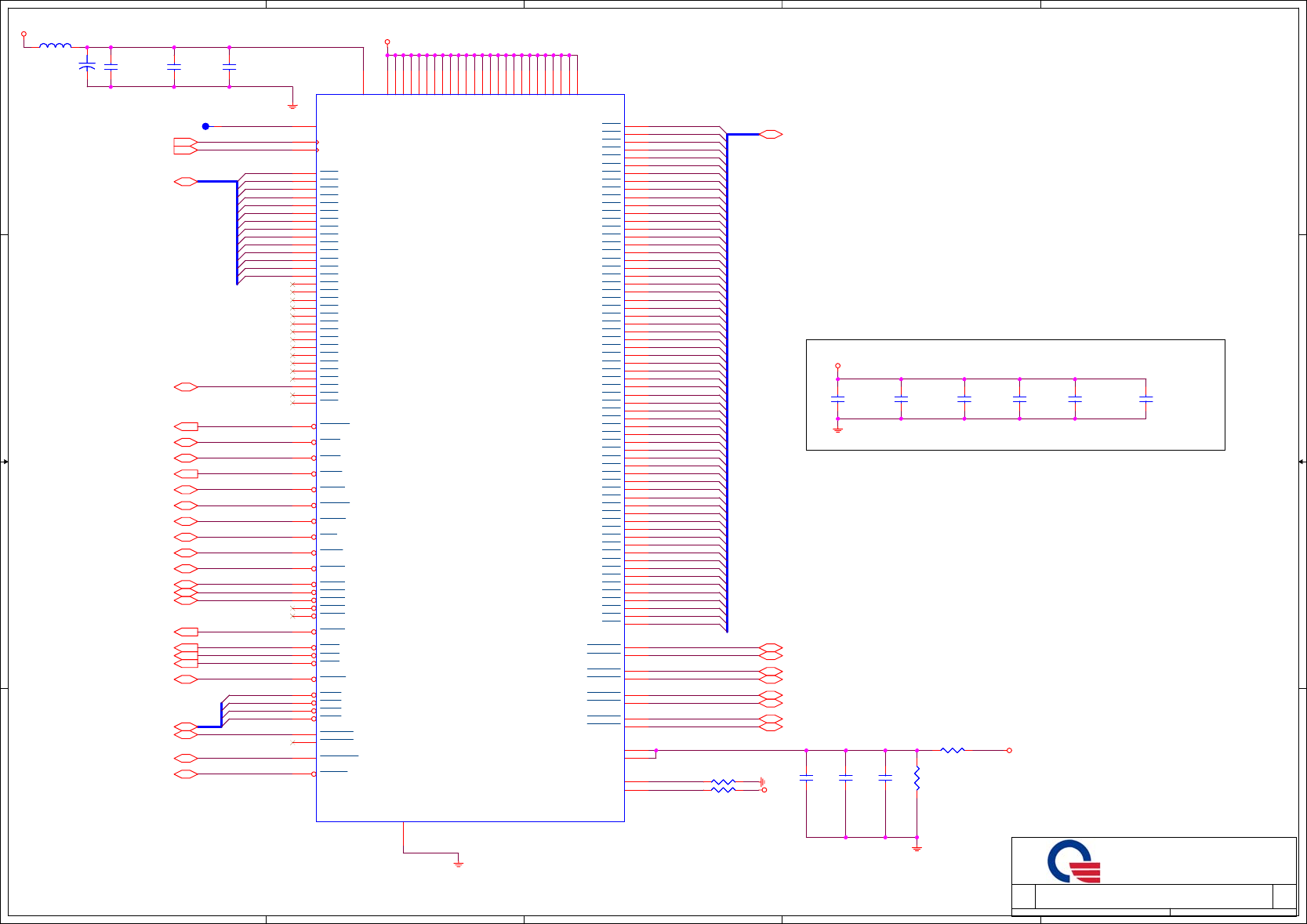Select the vertical resistor beside the three capacitors
This screenshot has width=1307, height=924.
click(917, 778)
